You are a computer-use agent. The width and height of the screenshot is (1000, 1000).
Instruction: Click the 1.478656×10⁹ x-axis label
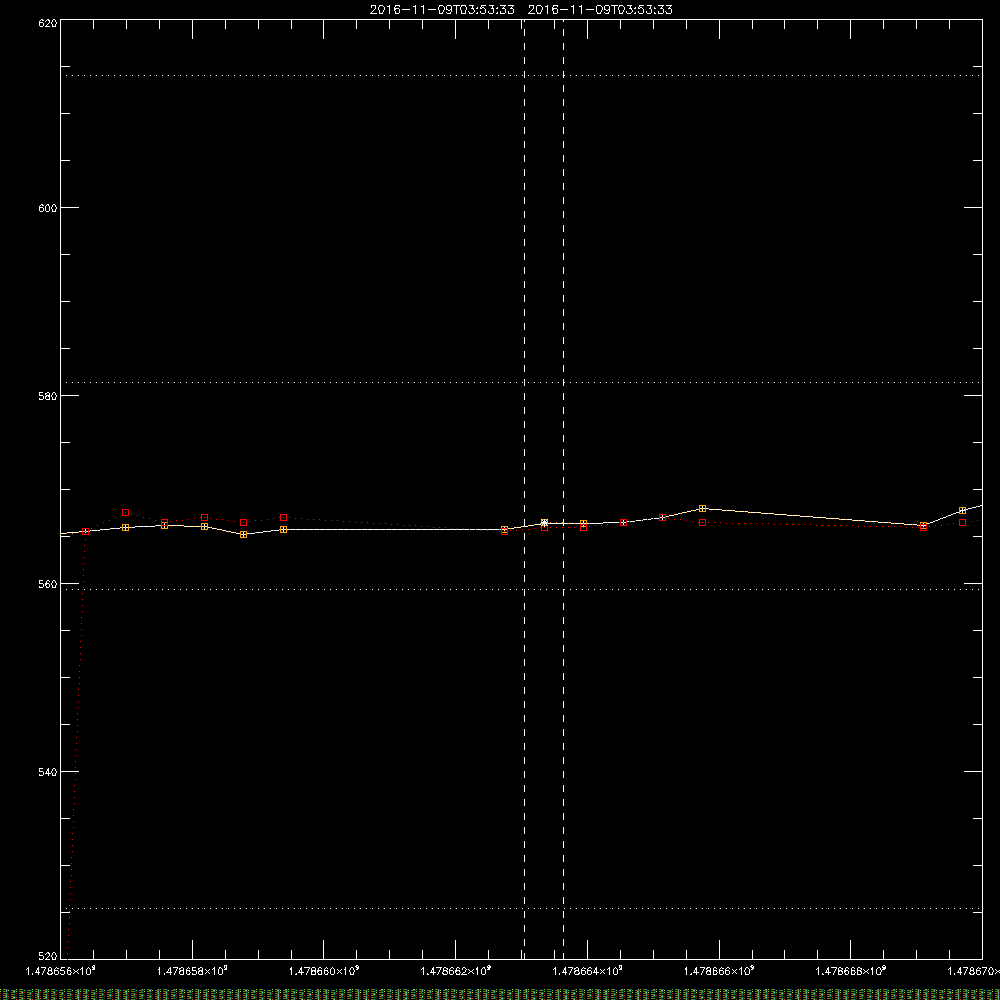tap(60, 971)
